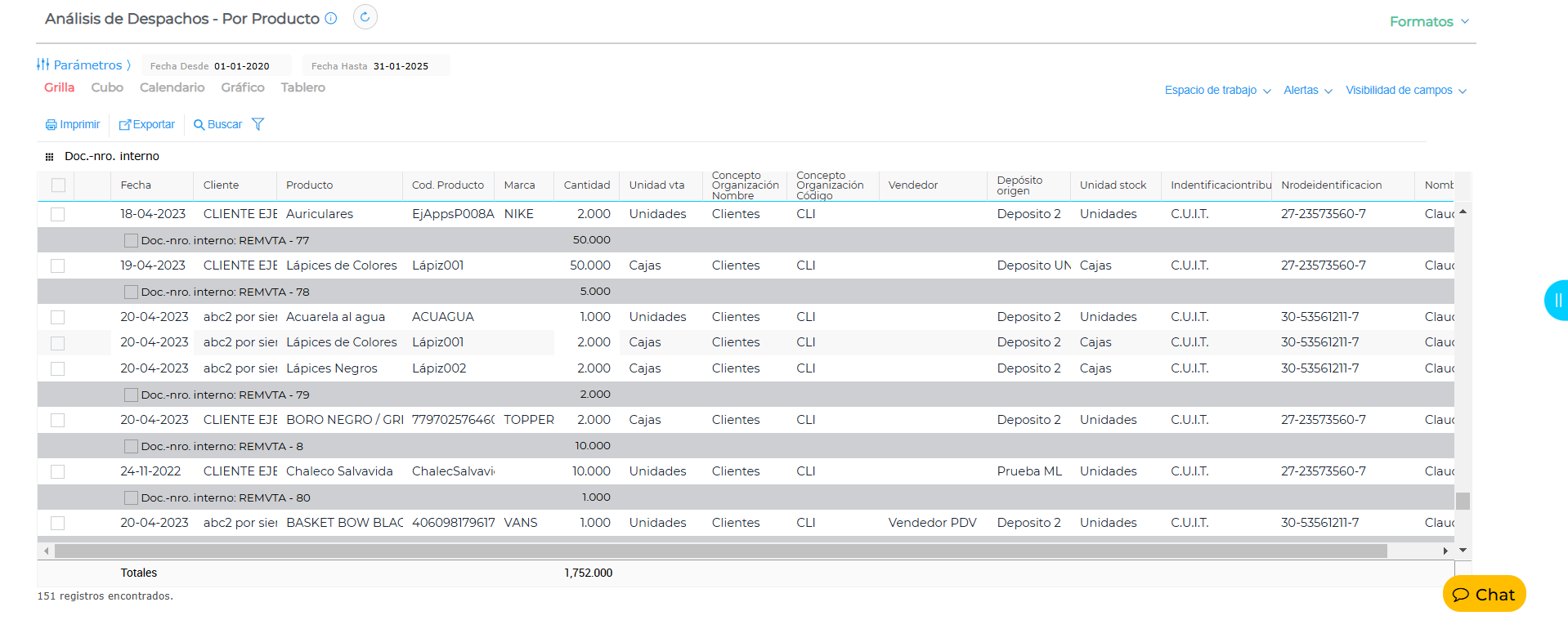The image size is (1568, 629).
Task: Open the Chat widget
Action: coord(1484,595)
